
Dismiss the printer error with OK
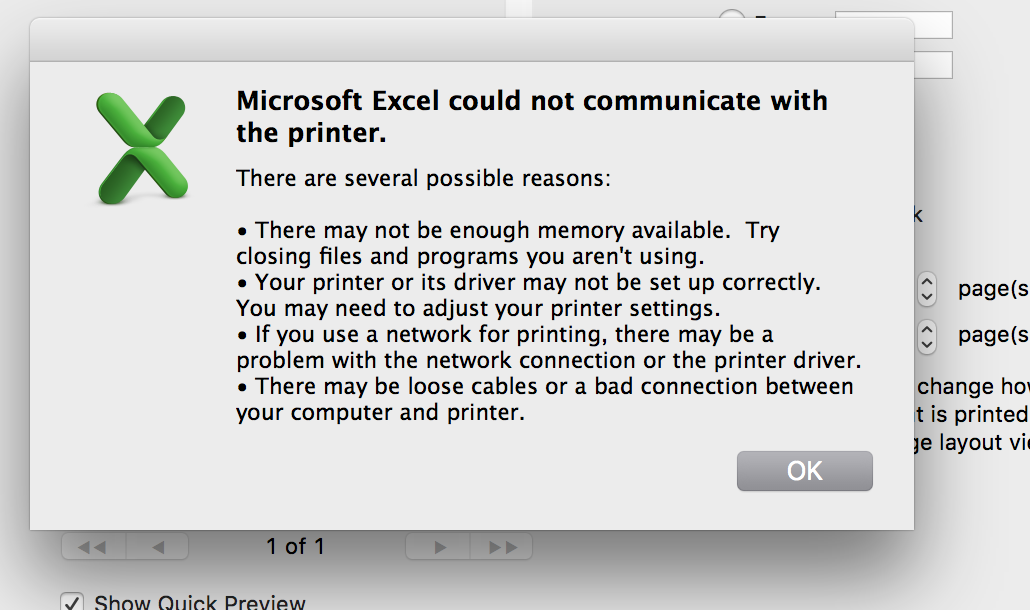coord(804,471)
